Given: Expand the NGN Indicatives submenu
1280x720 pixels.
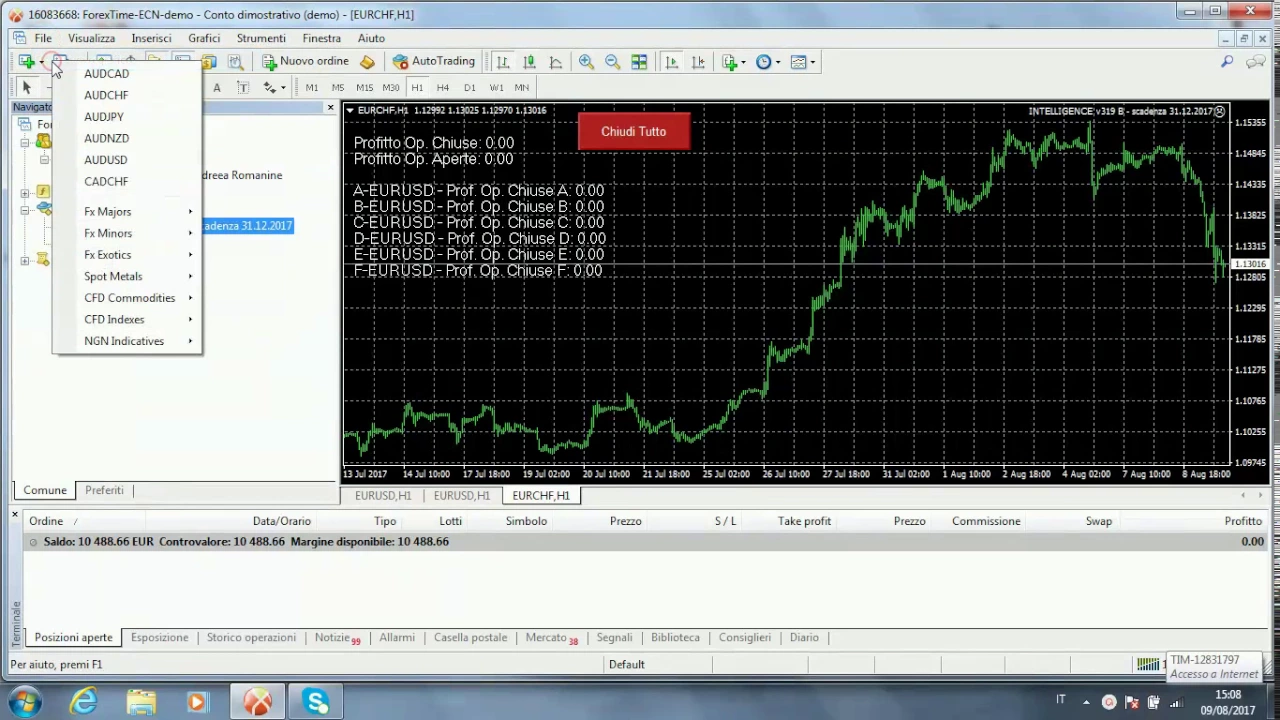Looking at the screenshot, I should coord(127,341).
